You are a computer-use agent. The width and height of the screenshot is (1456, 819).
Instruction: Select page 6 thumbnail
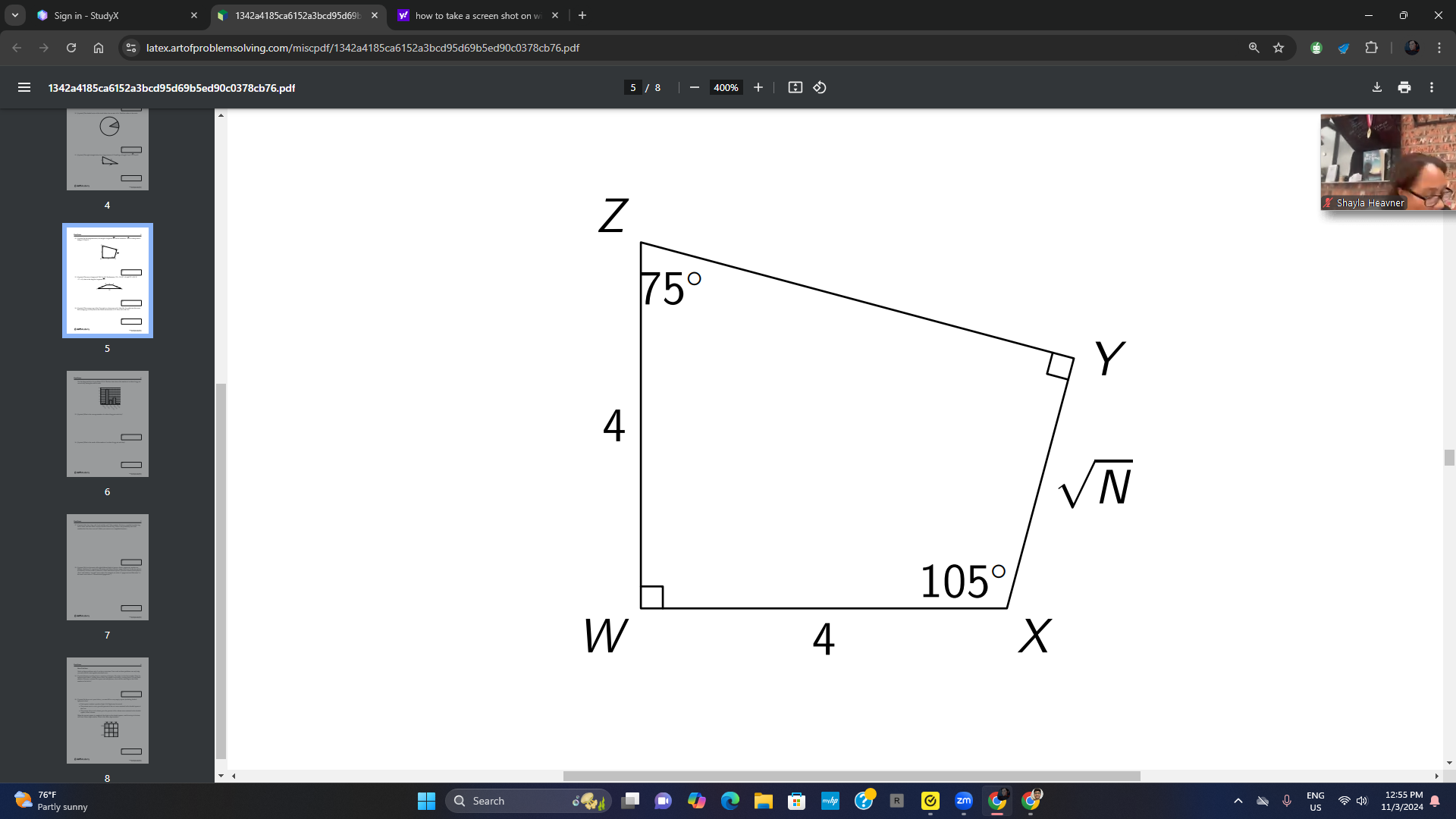[x=108, y=424]
